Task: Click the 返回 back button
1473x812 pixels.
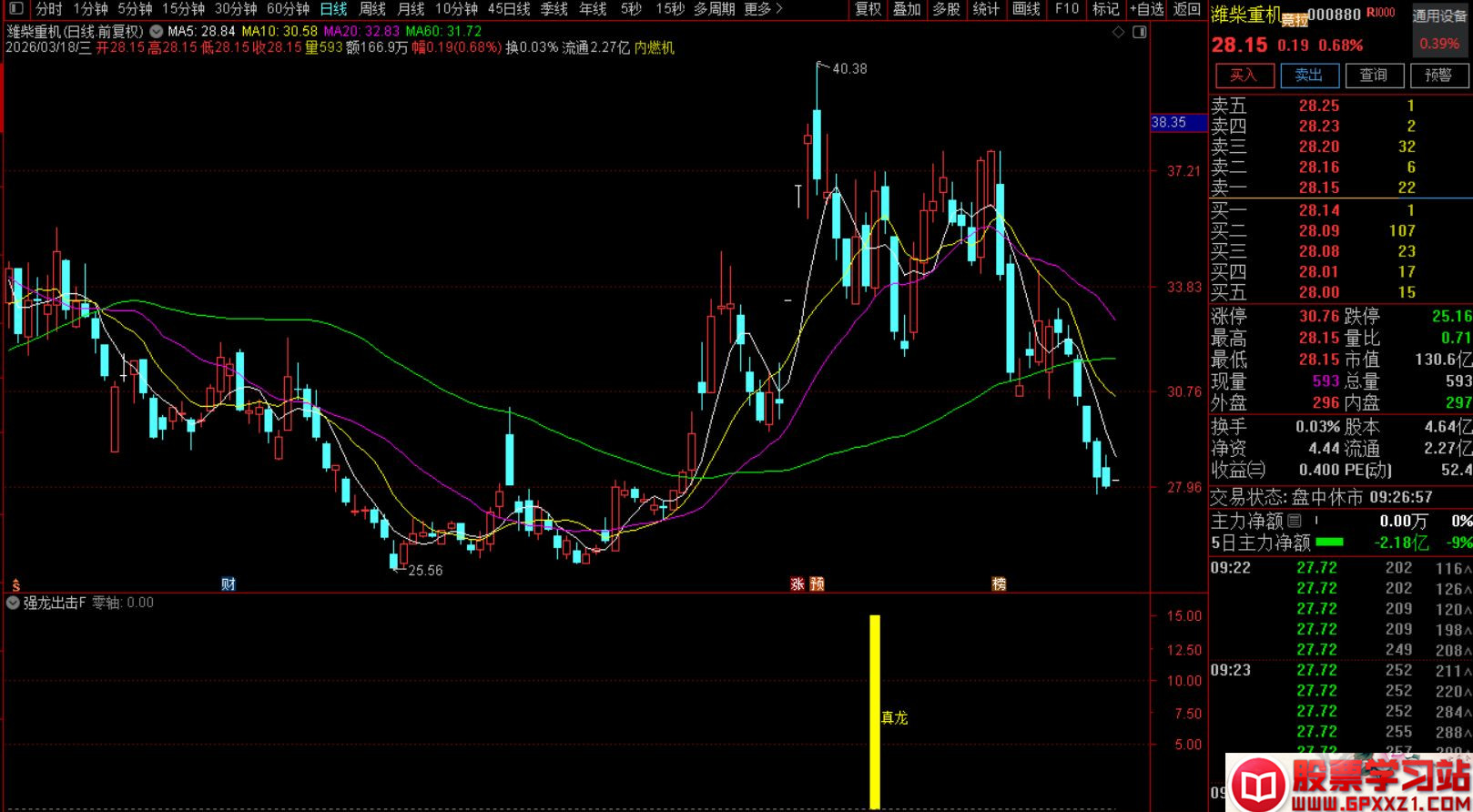Action: (1186, 9)
